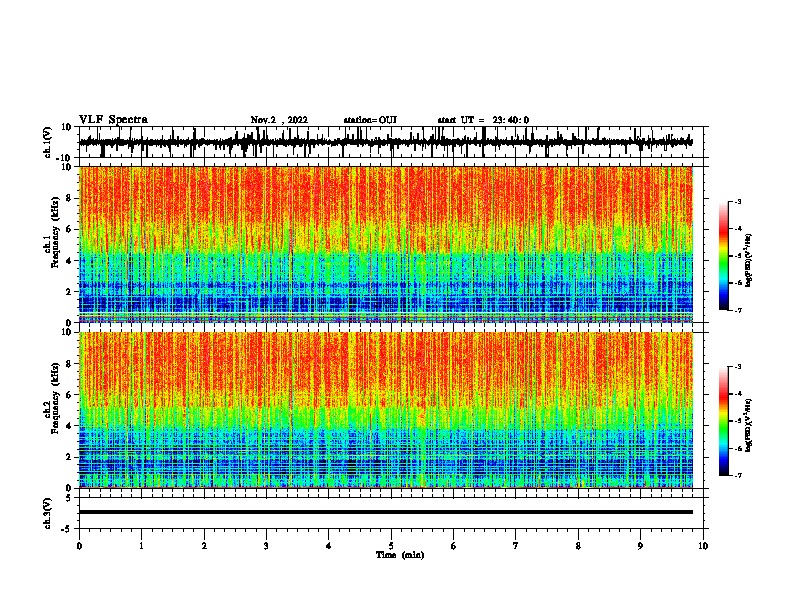Click the time axis tick label "4"
The height and width of the screenshot is (612, 792).
pos(328,546)
